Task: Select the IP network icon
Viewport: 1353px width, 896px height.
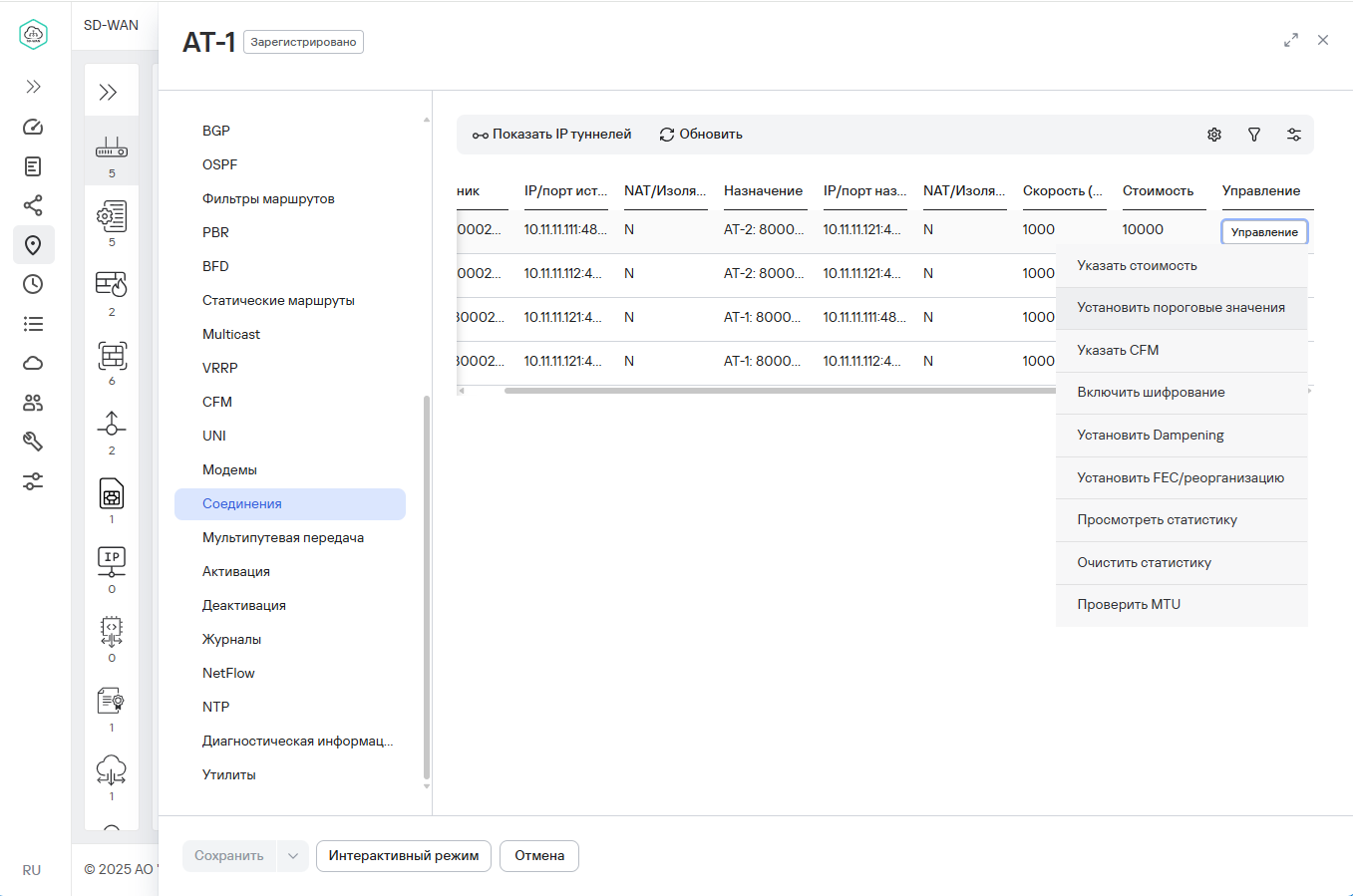Action: point(112,562)
